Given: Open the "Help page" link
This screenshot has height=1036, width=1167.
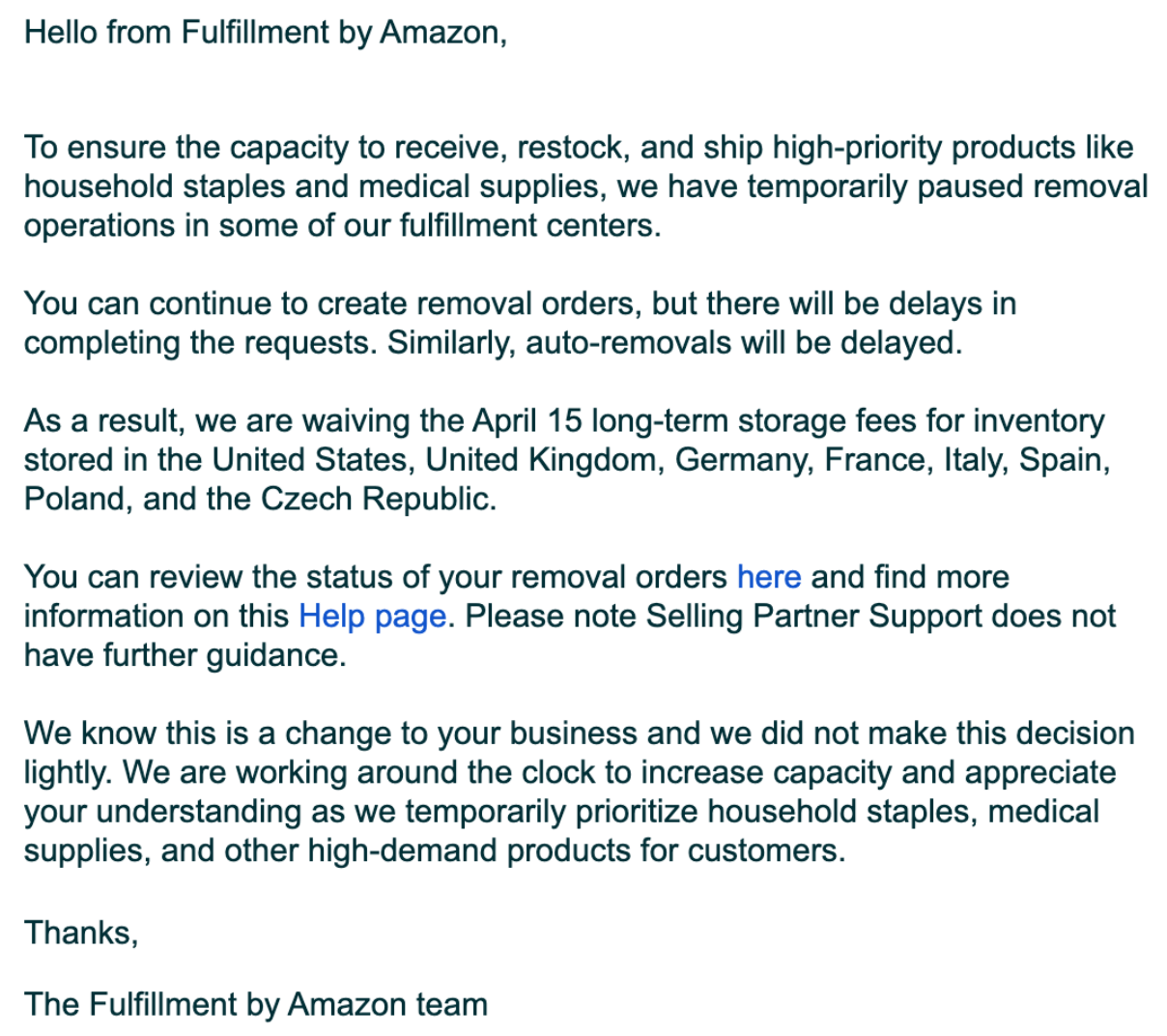Looking at the screenshot, I should point(373,617).
